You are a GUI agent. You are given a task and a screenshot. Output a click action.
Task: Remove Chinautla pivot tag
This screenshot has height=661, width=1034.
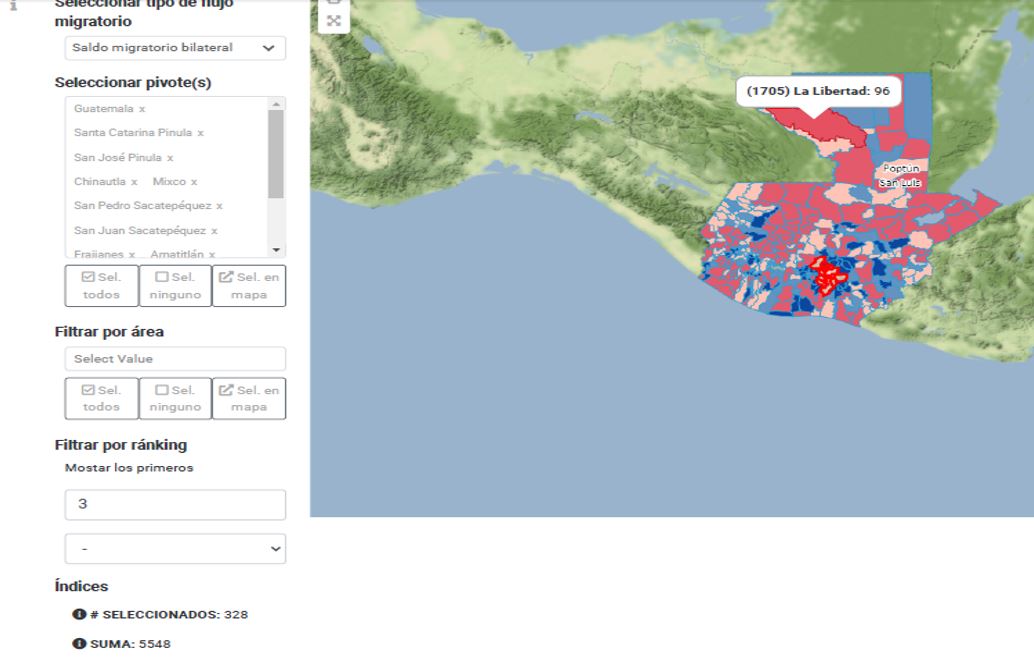pyautogui.click(x=134, y=181)
